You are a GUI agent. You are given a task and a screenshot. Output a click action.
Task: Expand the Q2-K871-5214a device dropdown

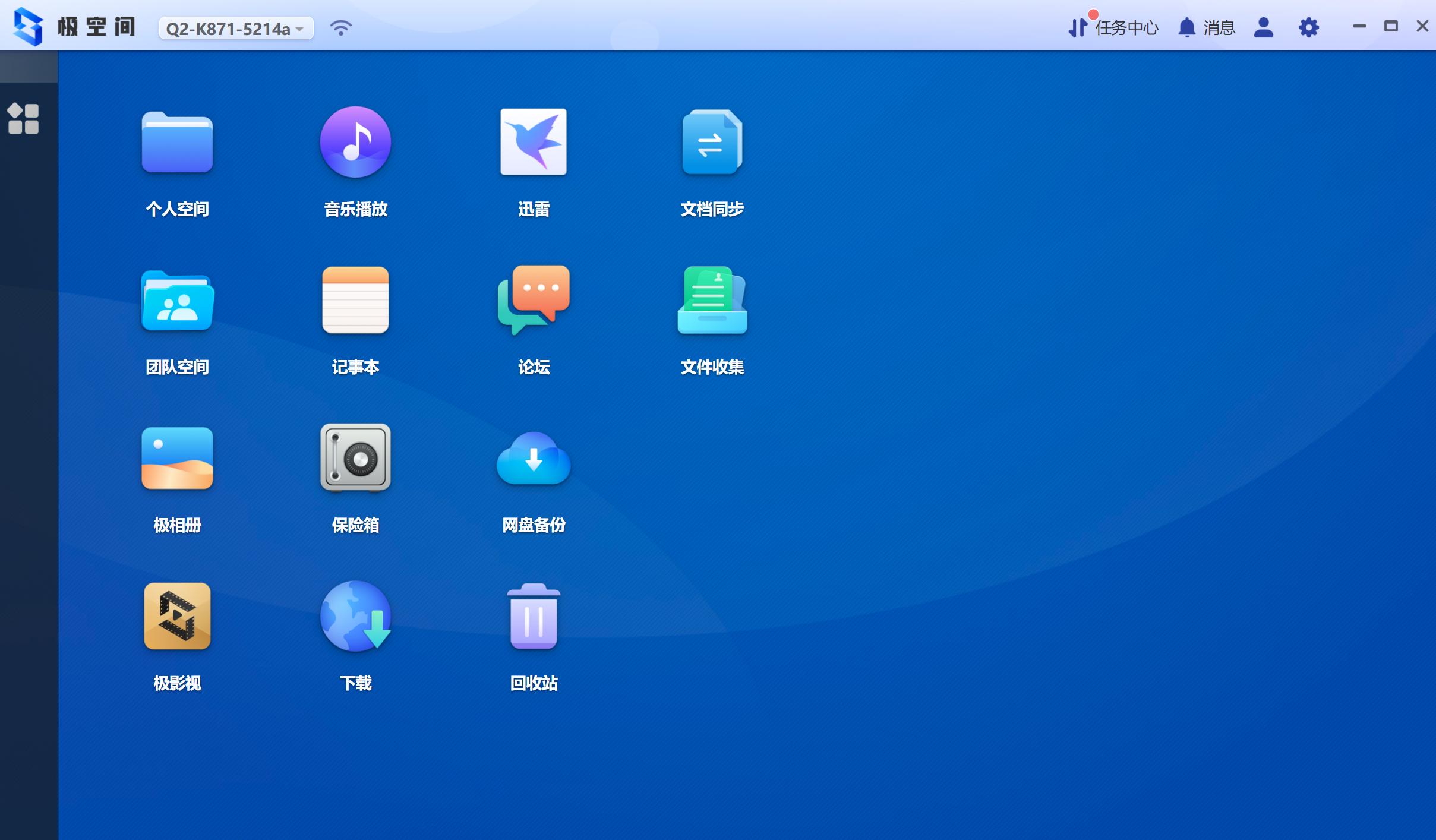pyautogui.click(x=236, y=29)
